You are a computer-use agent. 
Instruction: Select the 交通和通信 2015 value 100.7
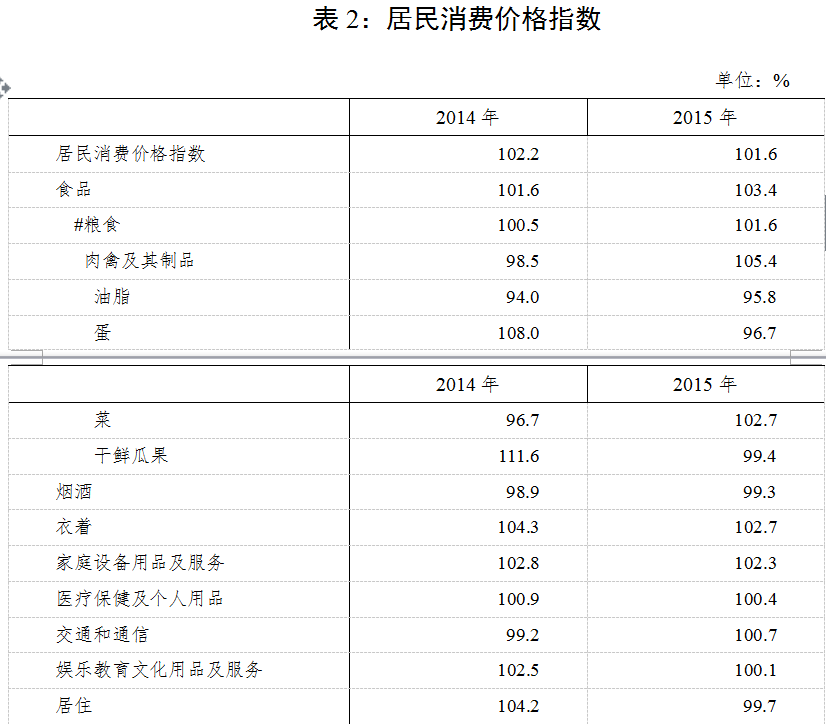(x=755, y=635)
